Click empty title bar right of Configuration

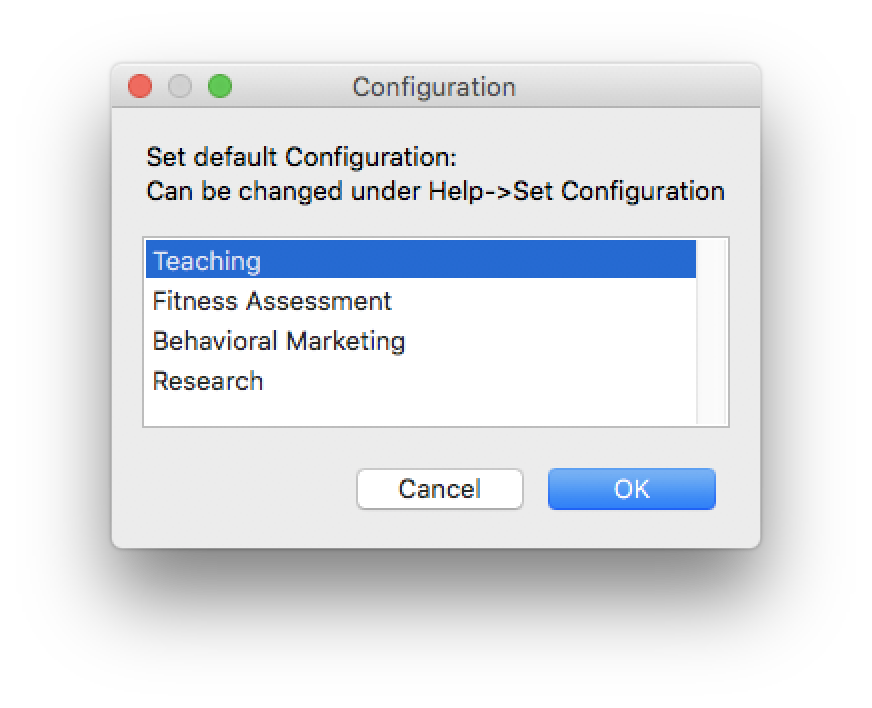pyautogui.click(x=640, y=87)
